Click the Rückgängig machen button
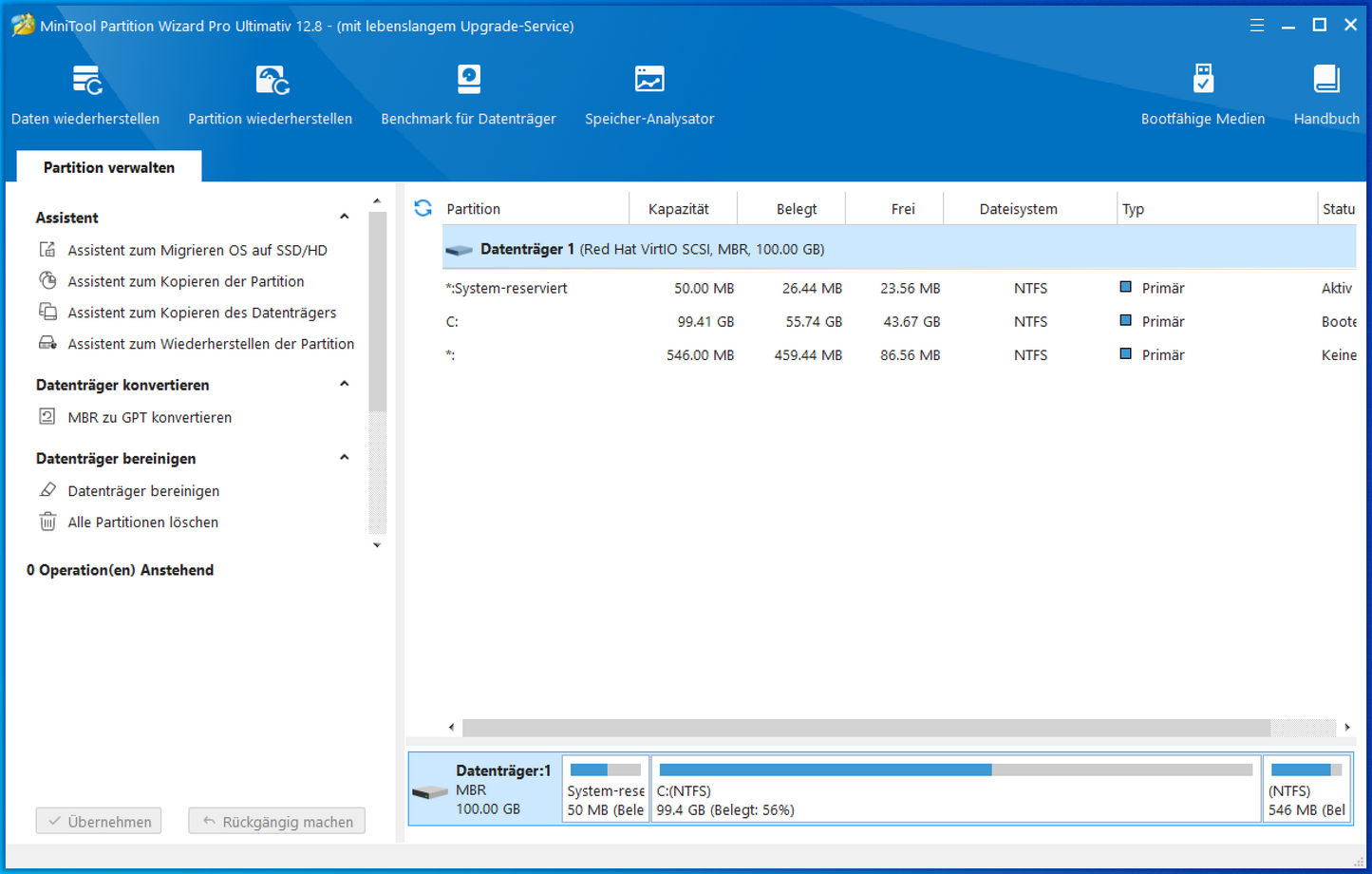 (x=276, y=822)
